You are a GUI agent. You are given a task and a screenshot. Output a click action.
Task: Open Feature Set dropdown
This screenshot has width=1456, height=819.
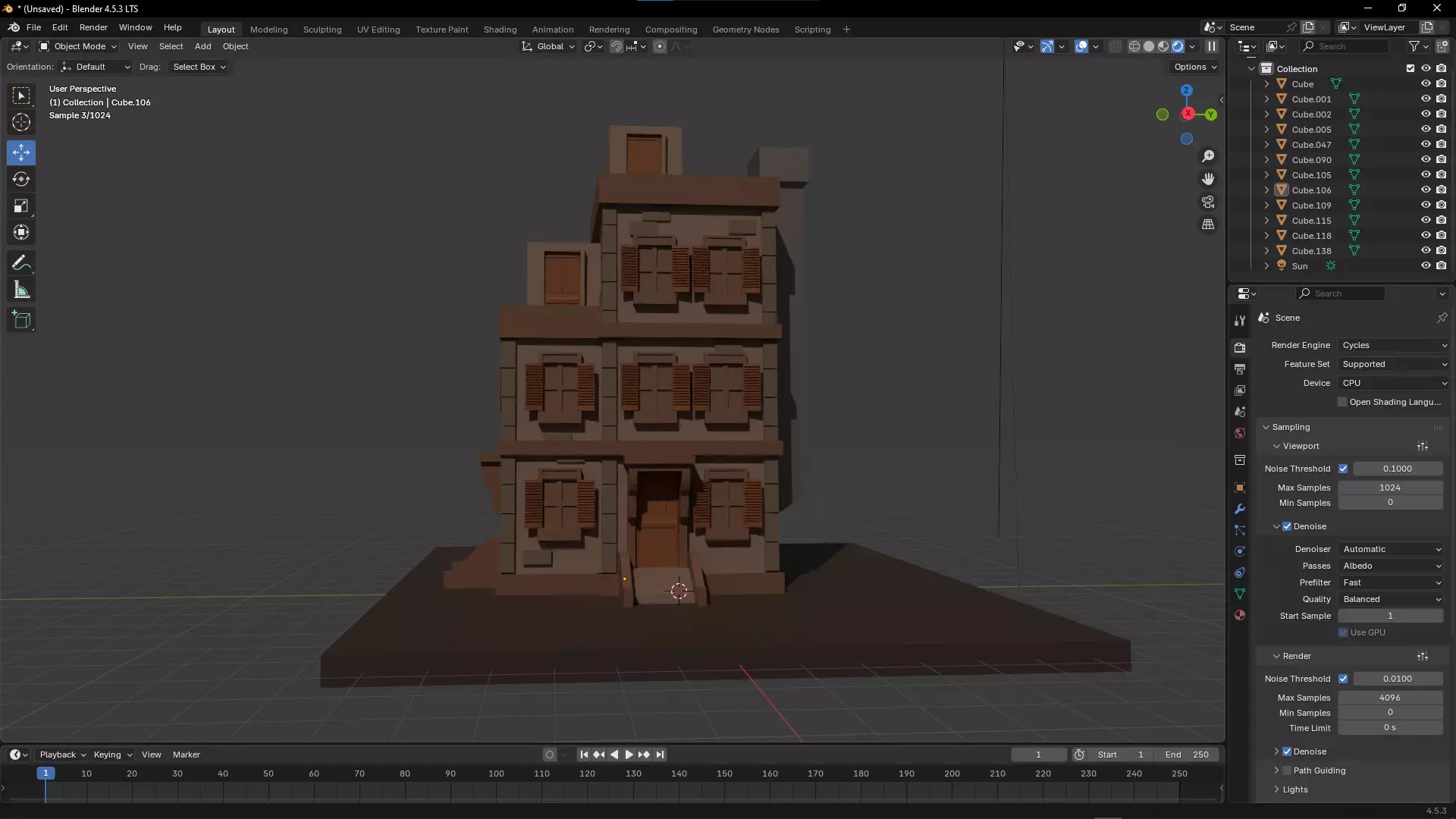[x=1394, y=364]
